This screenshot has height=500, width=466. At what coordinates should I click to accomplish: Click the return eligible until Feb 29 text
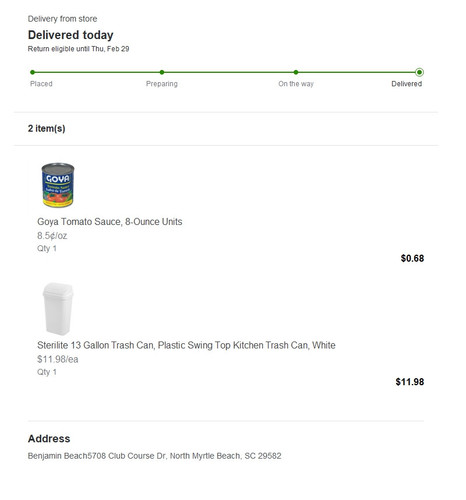click(78, 49)
